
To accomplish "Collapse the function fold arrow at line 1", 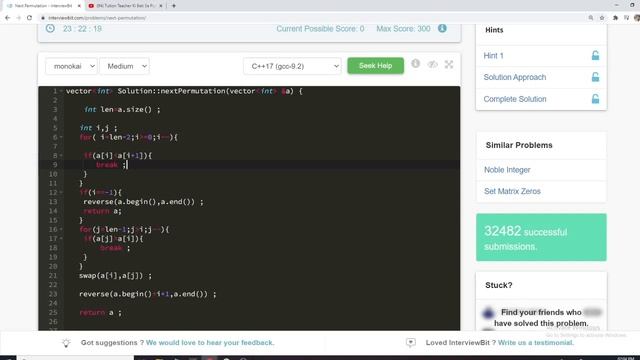I will pos(61,91).
